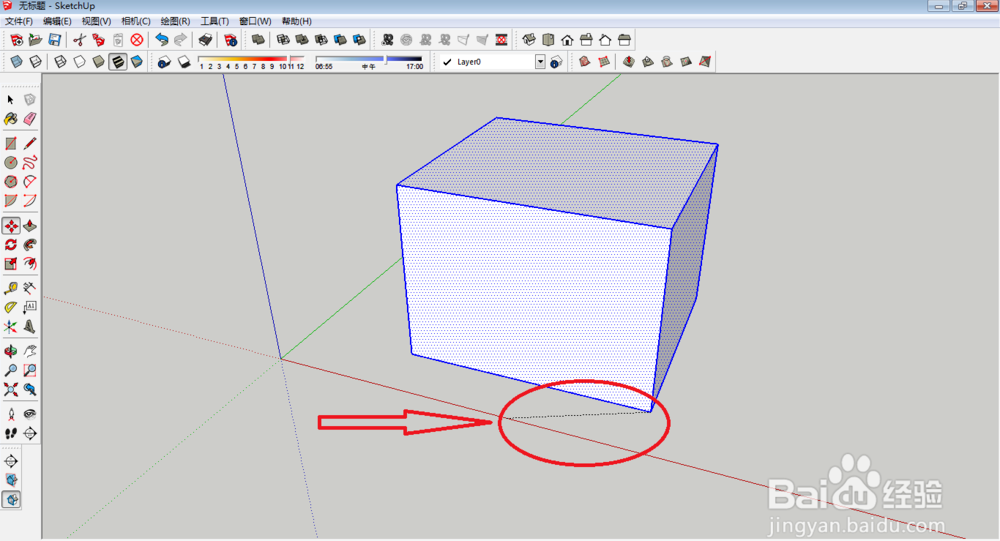Toggle Shaded with Textures style
Viewport: 1000px width, 541px height.
118,62
